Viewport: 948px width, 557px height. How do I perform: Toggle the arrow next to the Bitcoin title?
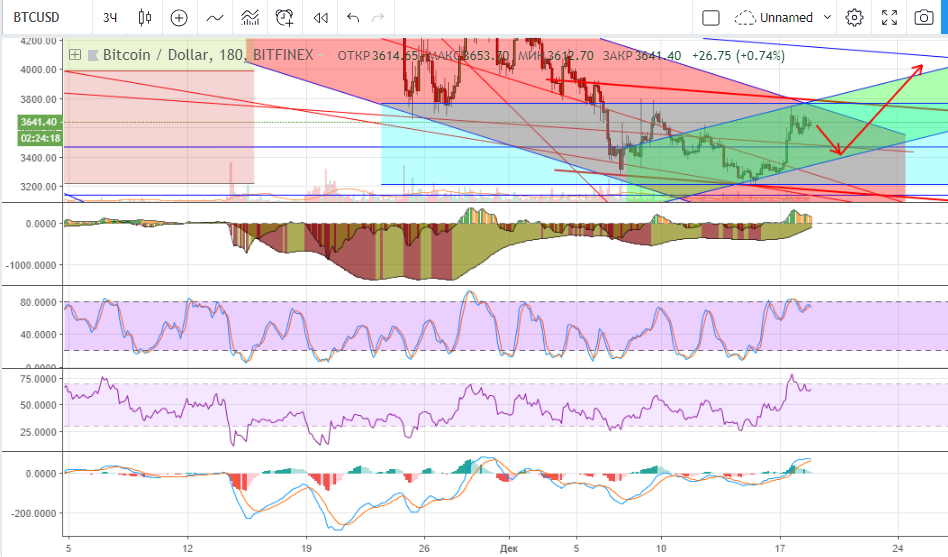pyautogui.click(x=92, y=55)
